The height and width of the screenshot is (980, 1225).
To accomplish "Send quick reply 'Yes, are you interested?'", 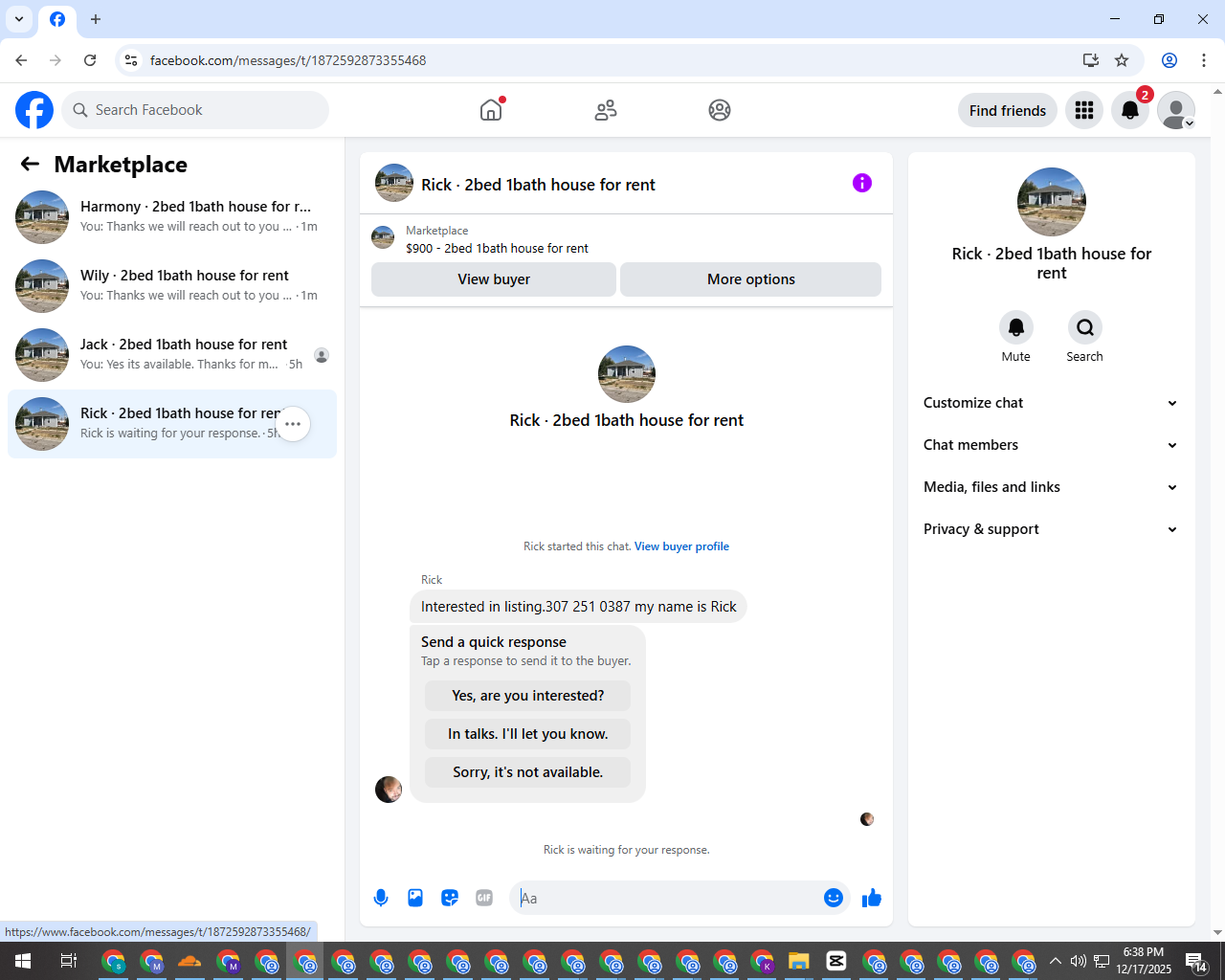I will tap(528, 696).
